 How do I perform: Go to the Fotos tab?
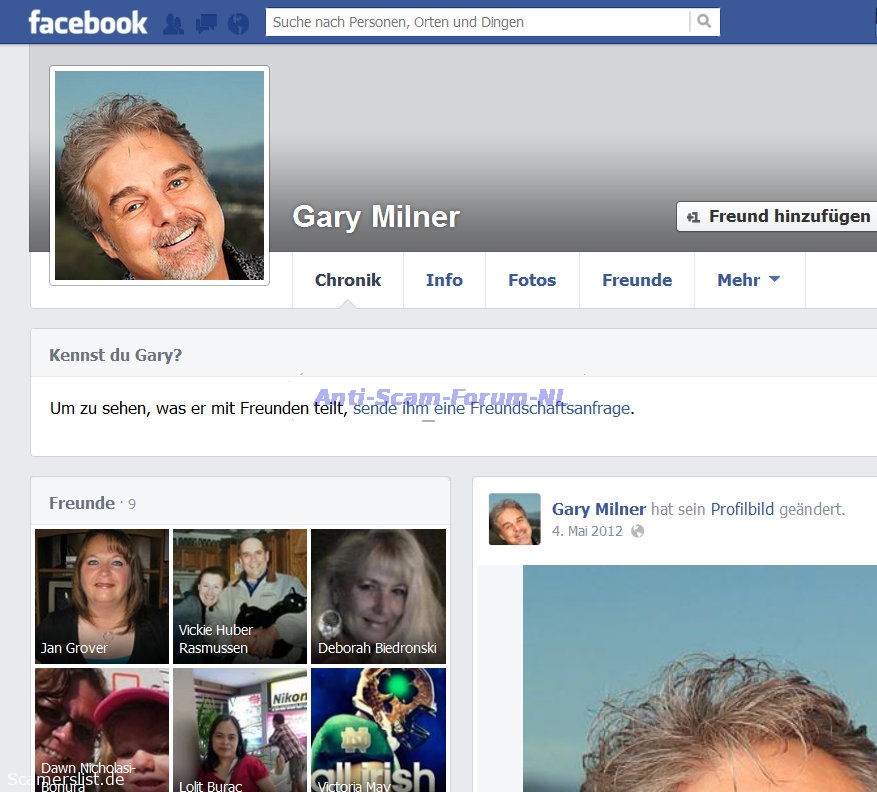(x=531, y=280)
